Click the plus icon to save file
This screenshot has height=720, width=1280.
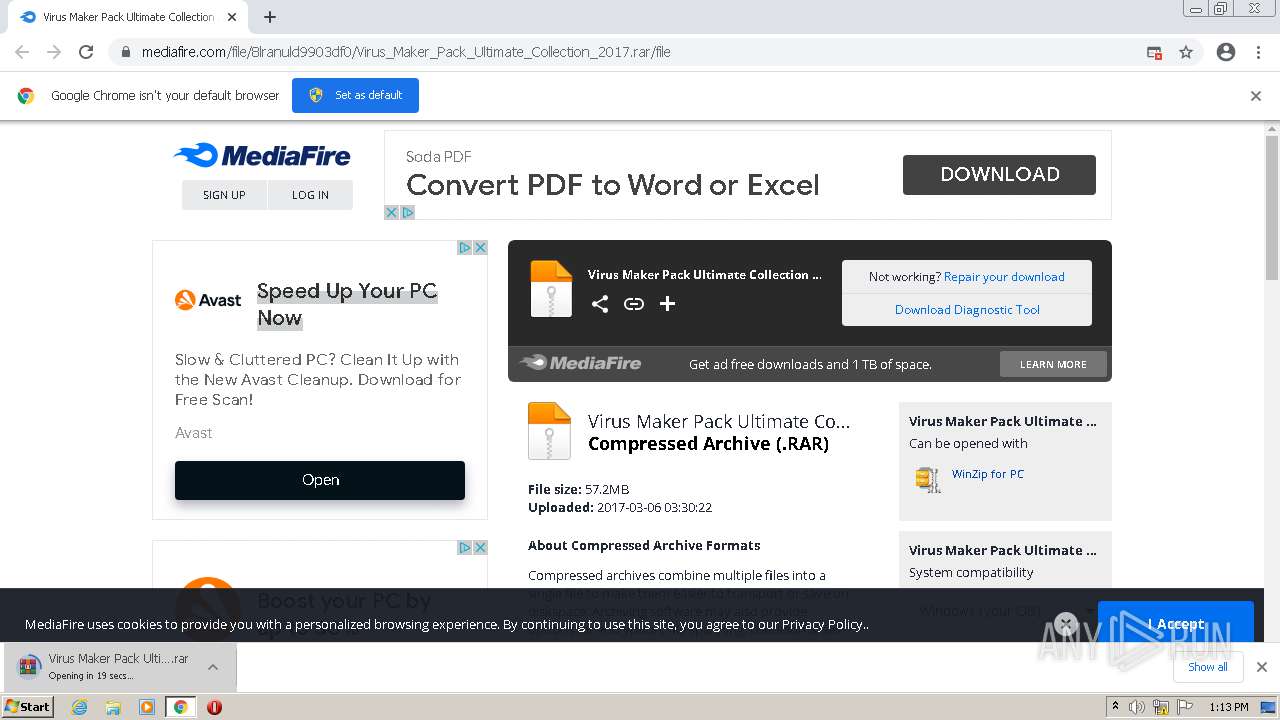667,304
